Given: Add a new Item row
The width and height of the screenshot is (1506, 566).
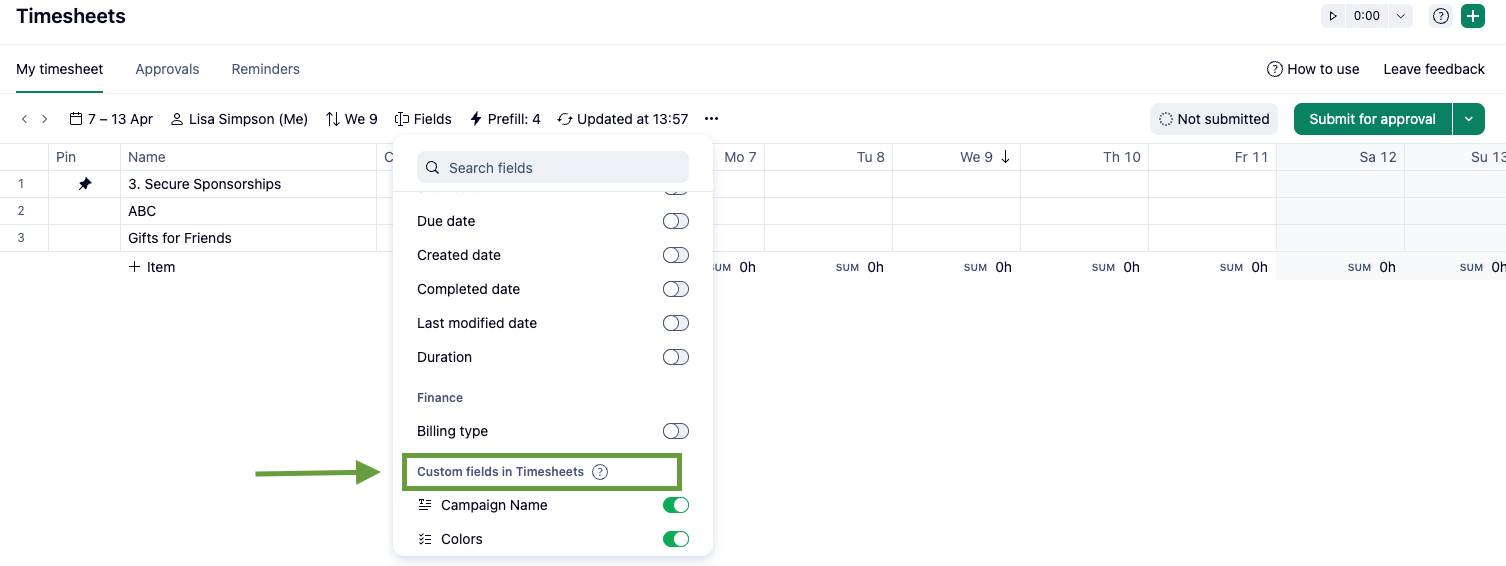Looking at the screenshot, I should (152, 267).
